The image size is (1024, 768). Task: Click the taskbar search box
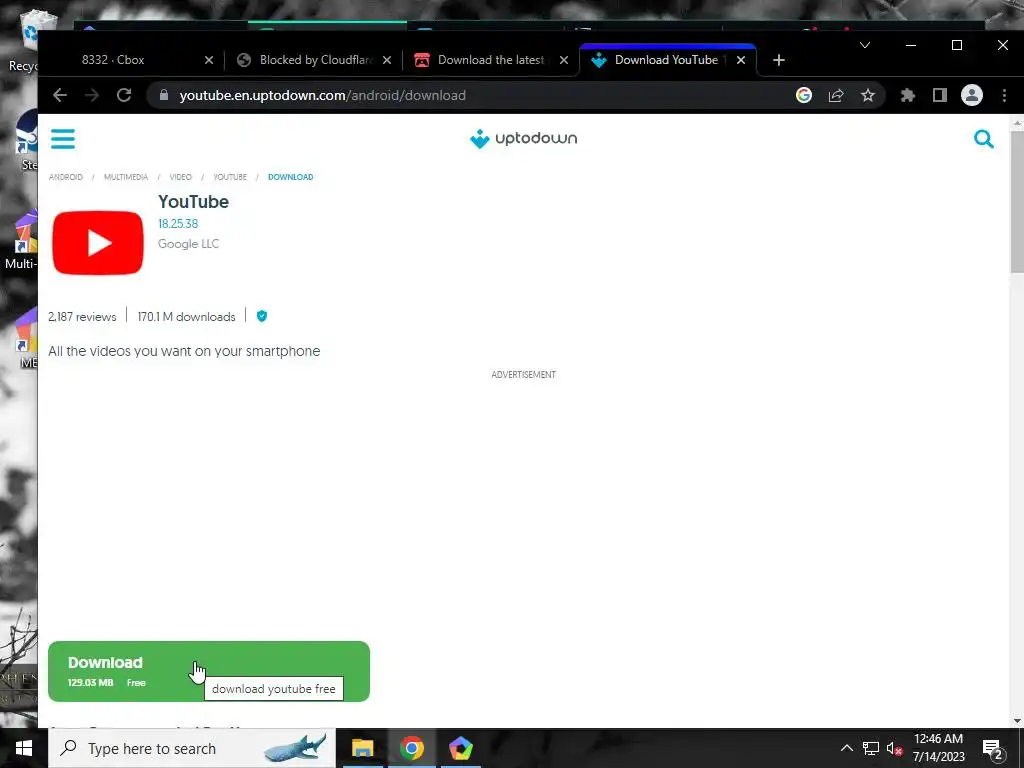pos(192,748)
